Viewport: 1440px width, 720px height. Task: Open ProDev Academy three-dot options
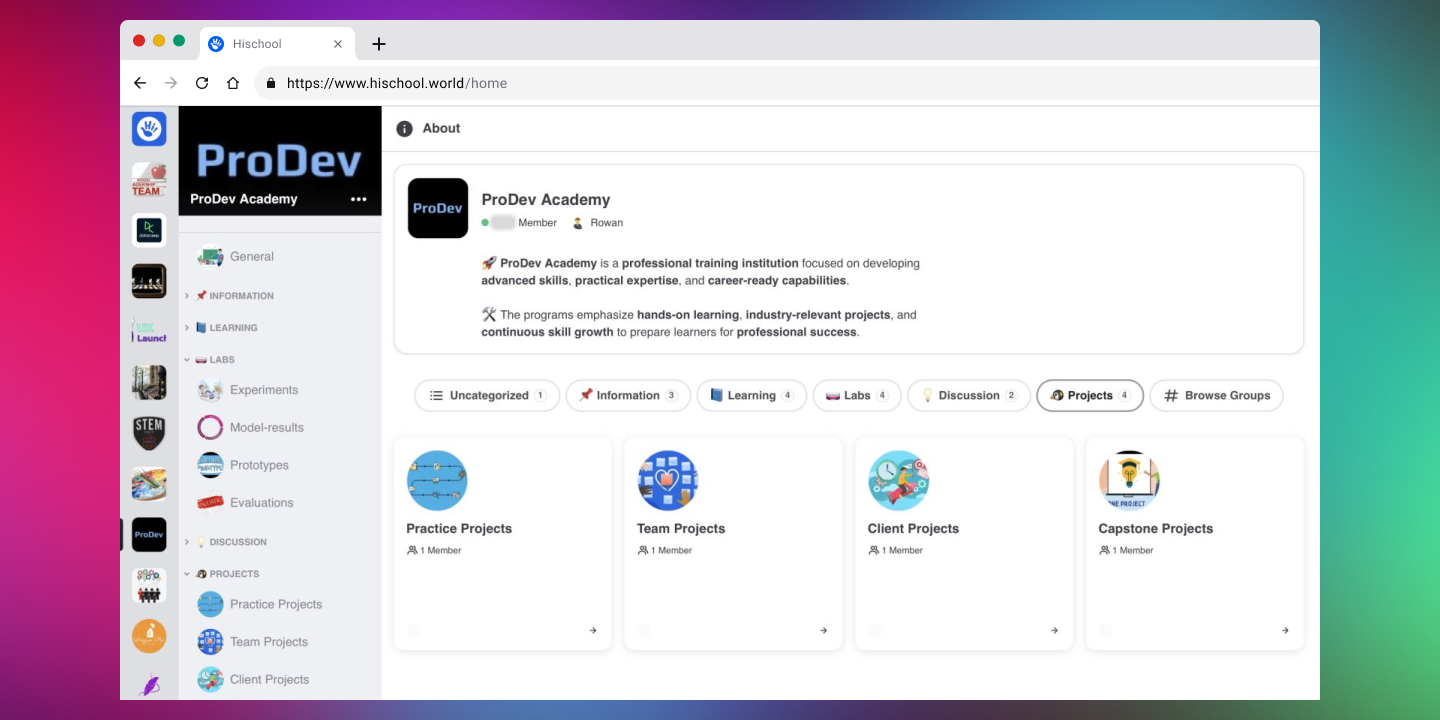click(x=359, y=199)
